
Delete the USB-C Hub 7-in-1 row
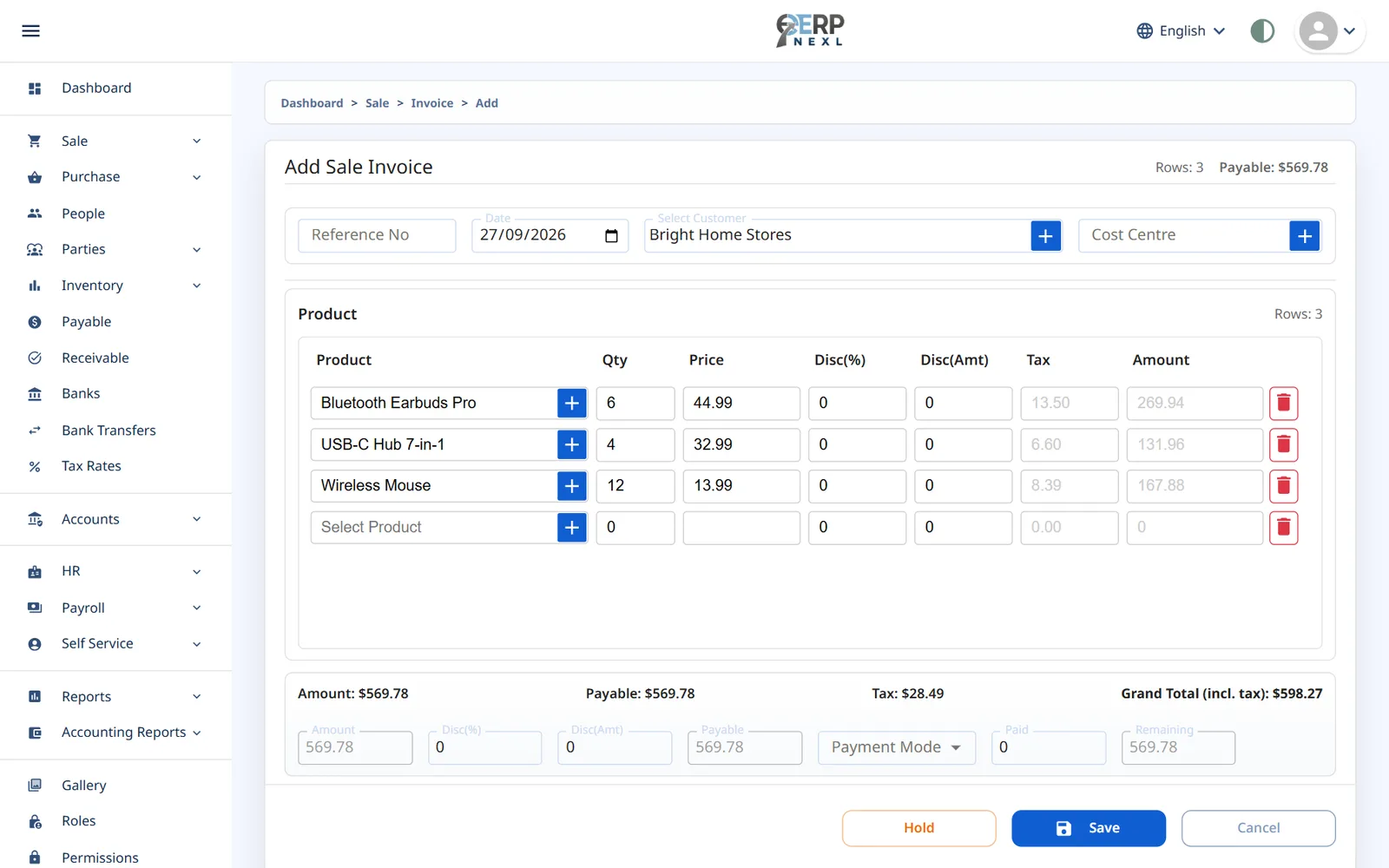(x=1283, y=444)
